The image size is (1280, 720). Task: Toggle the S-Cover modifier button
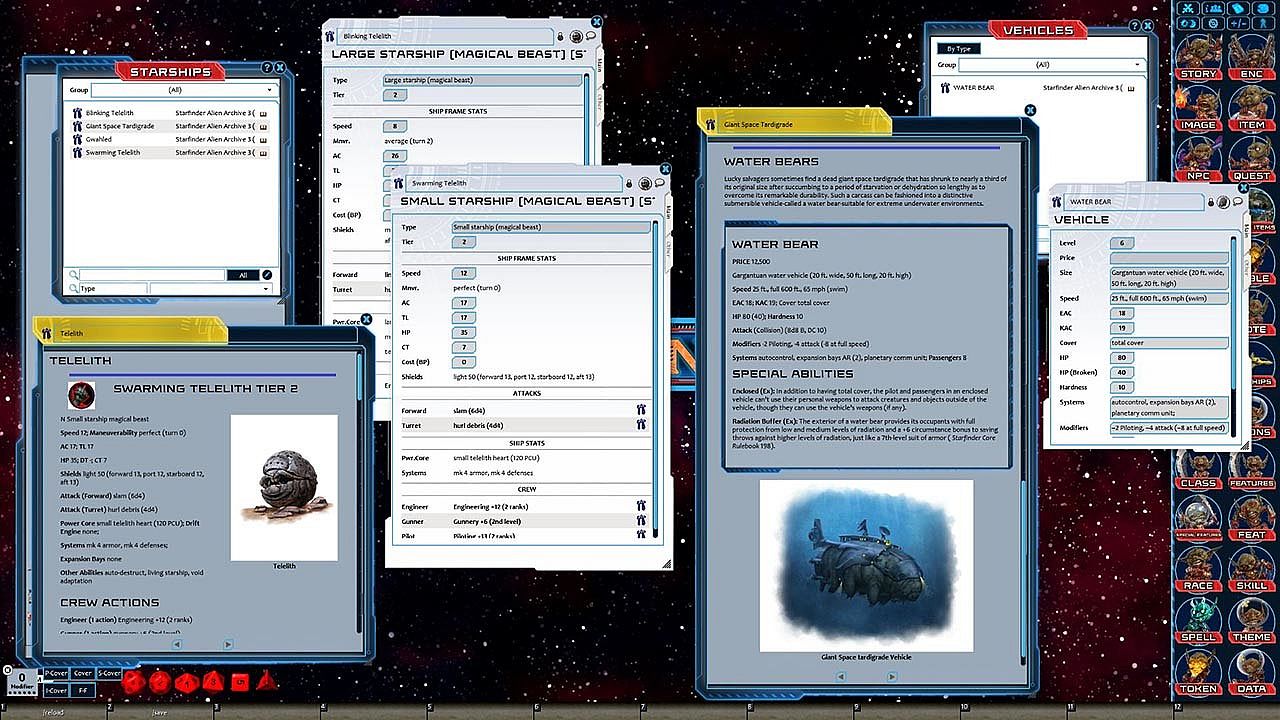[x=109, y=673]
